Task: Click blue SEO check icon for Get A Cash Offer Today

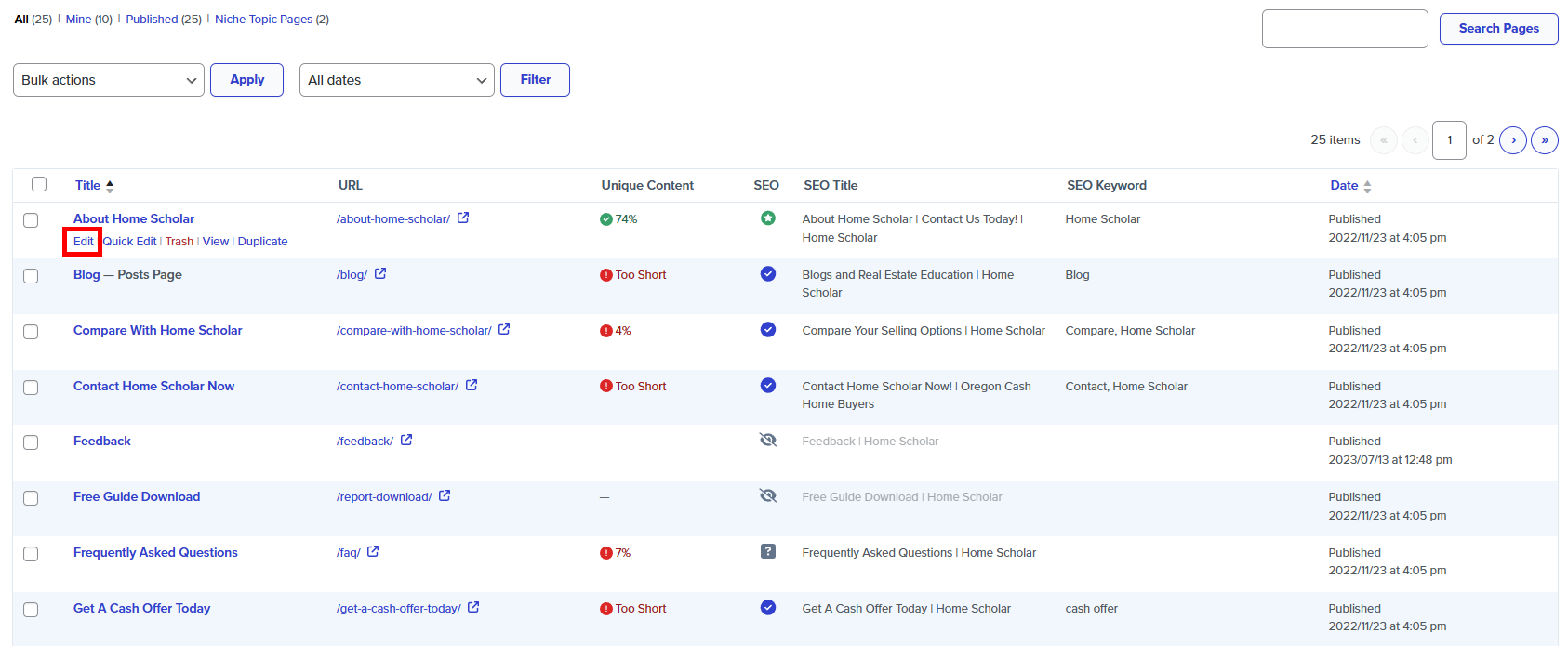Action: click(x=768, y=608)
